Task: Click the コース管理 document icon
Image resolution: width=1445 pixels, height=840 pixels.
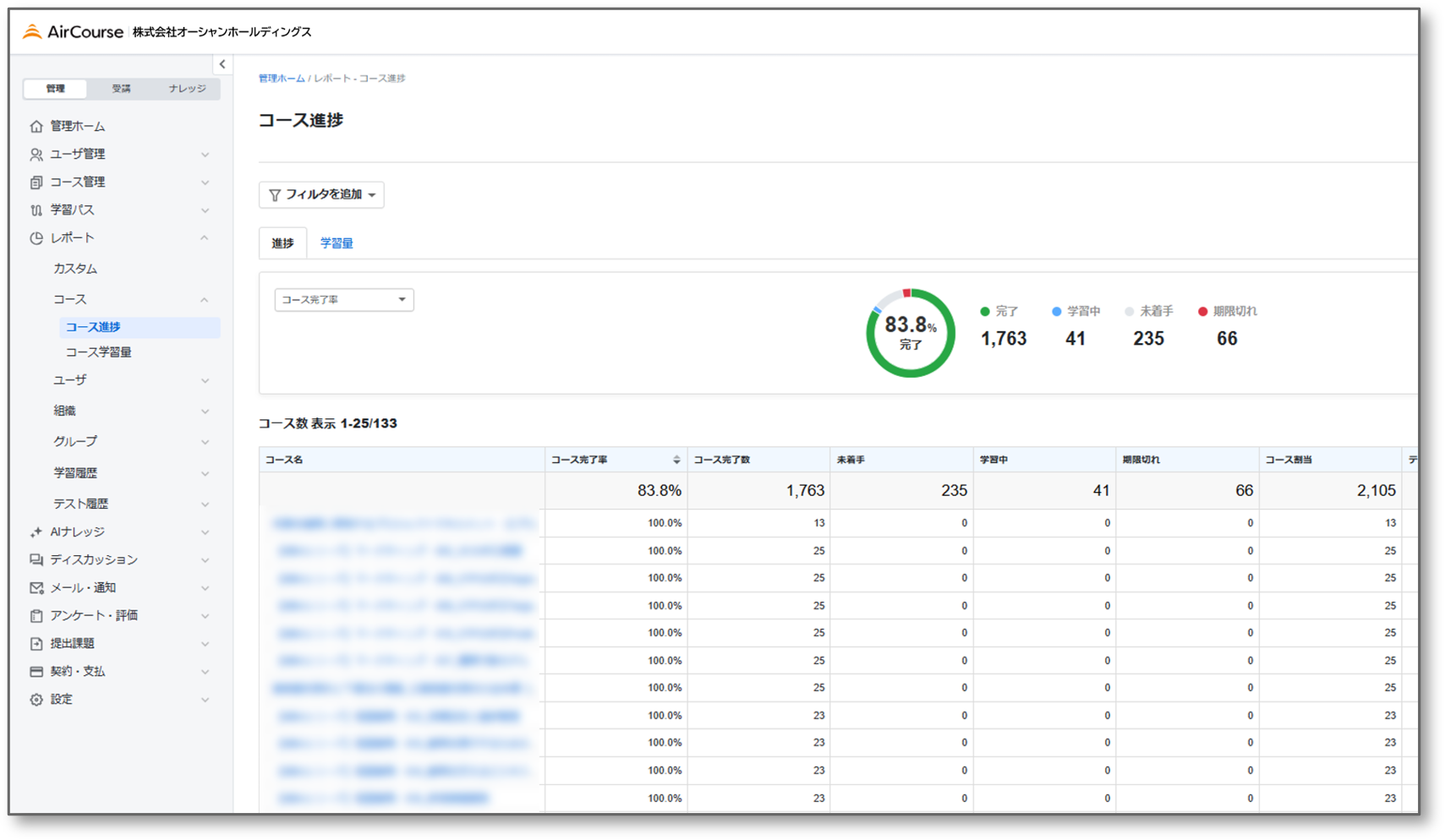Action: click(36, 183)
